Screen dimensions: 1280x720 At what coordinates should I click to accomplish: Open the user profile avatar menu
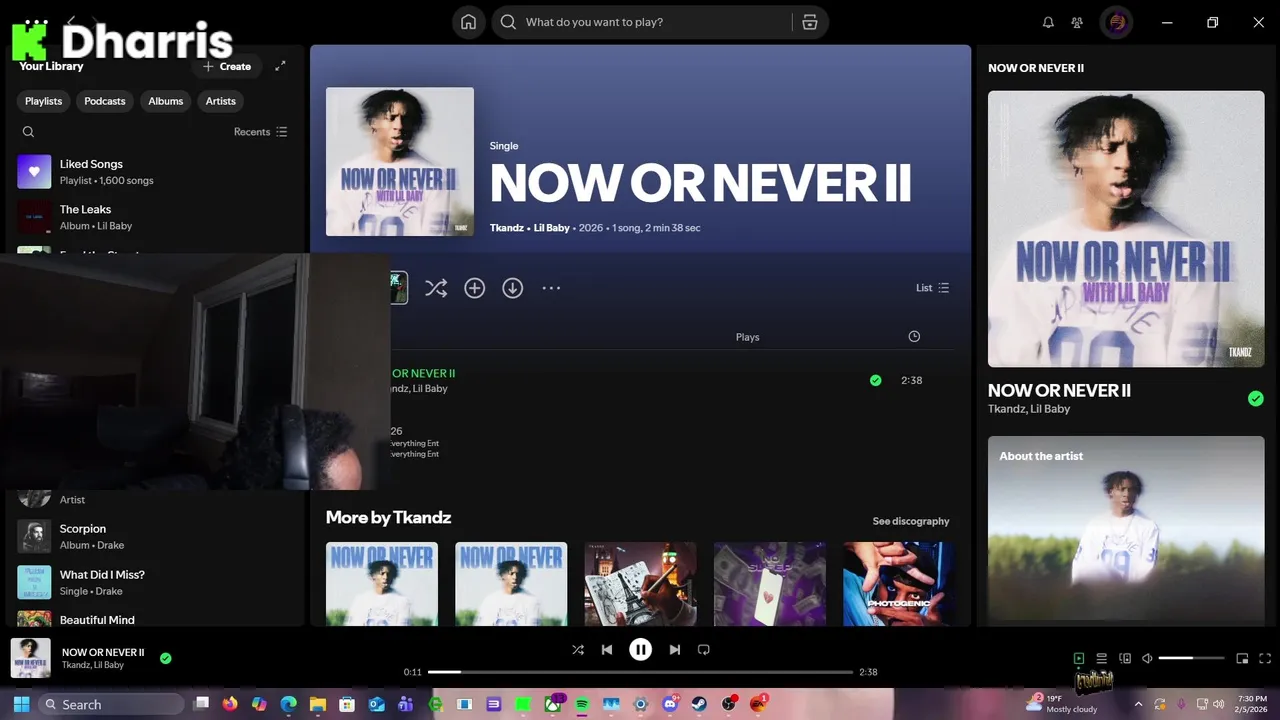[1117, 22]
